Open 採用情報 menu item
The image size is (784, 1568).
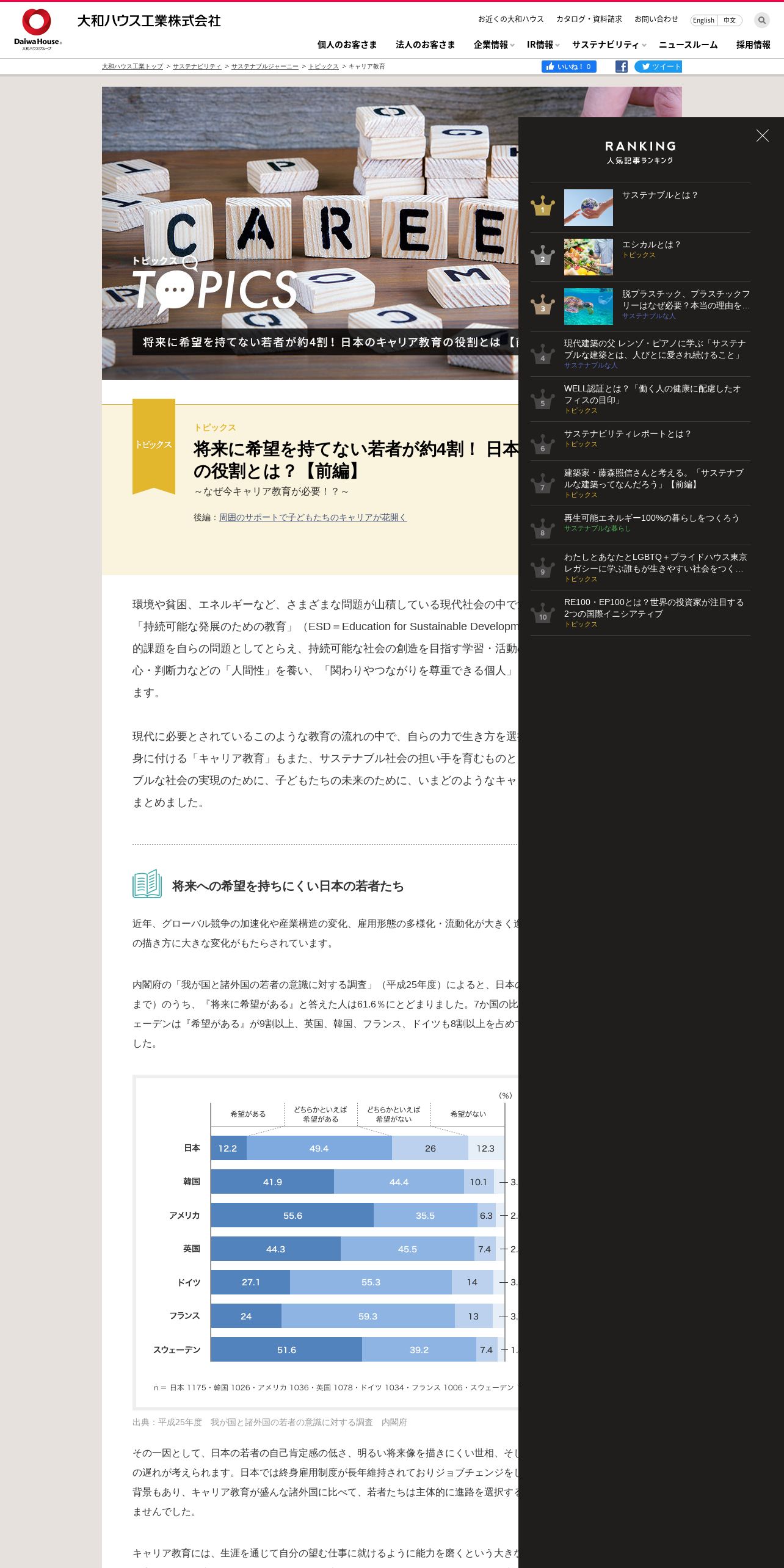click(x=753, y=45)
